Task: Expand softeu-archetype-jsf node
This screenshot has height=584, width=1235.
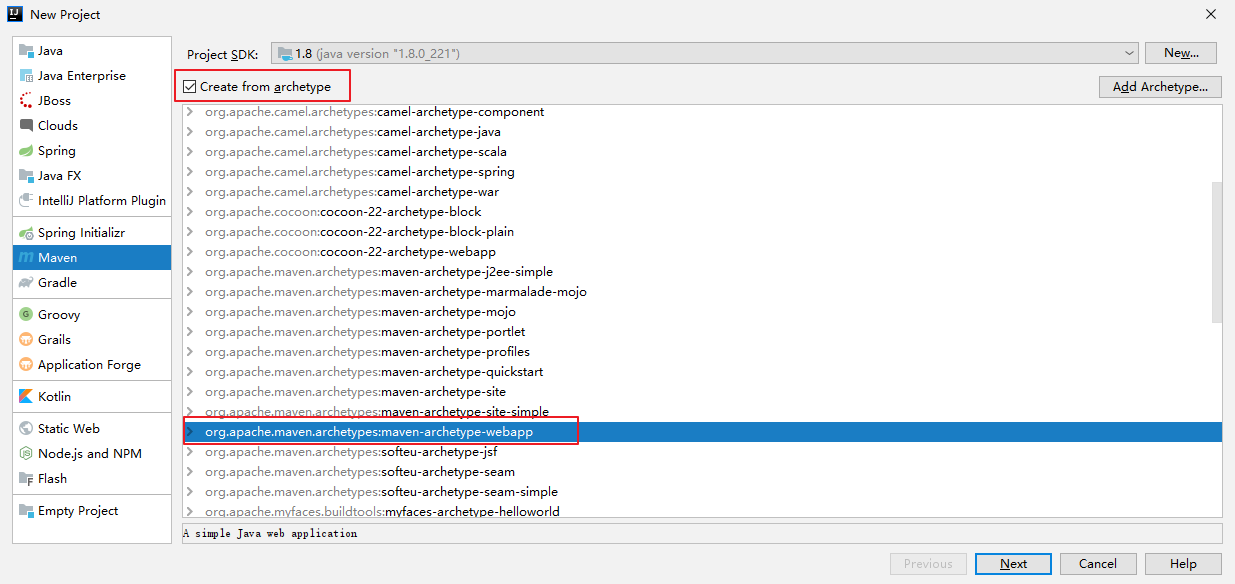Action: [x=190, y=452]
